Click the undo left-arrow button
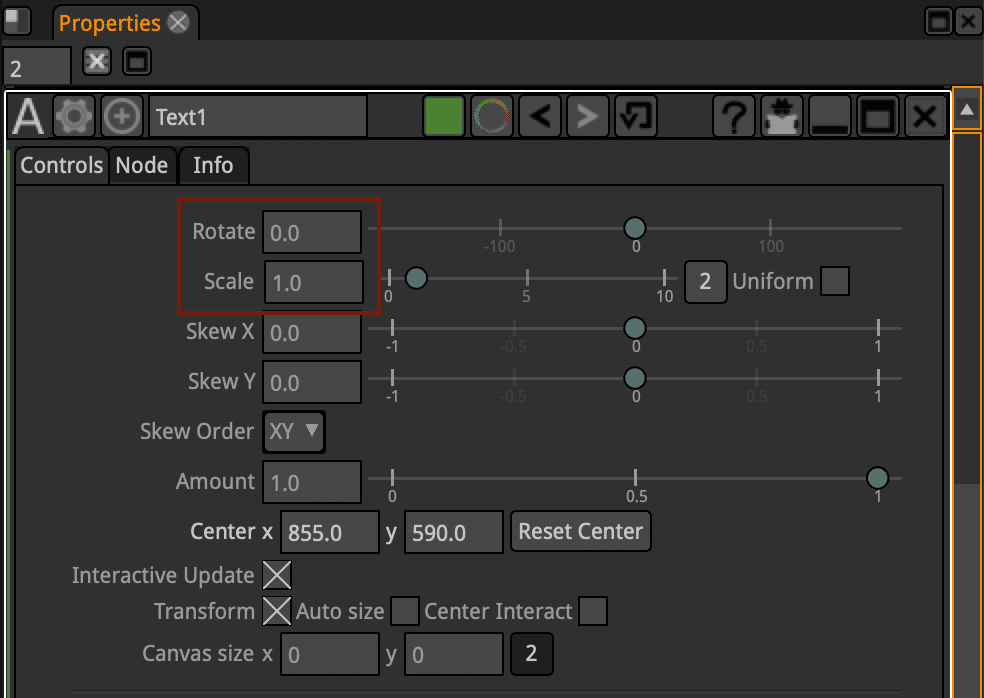984x698 pixels. pyautogui.click(x=540, y=116)
